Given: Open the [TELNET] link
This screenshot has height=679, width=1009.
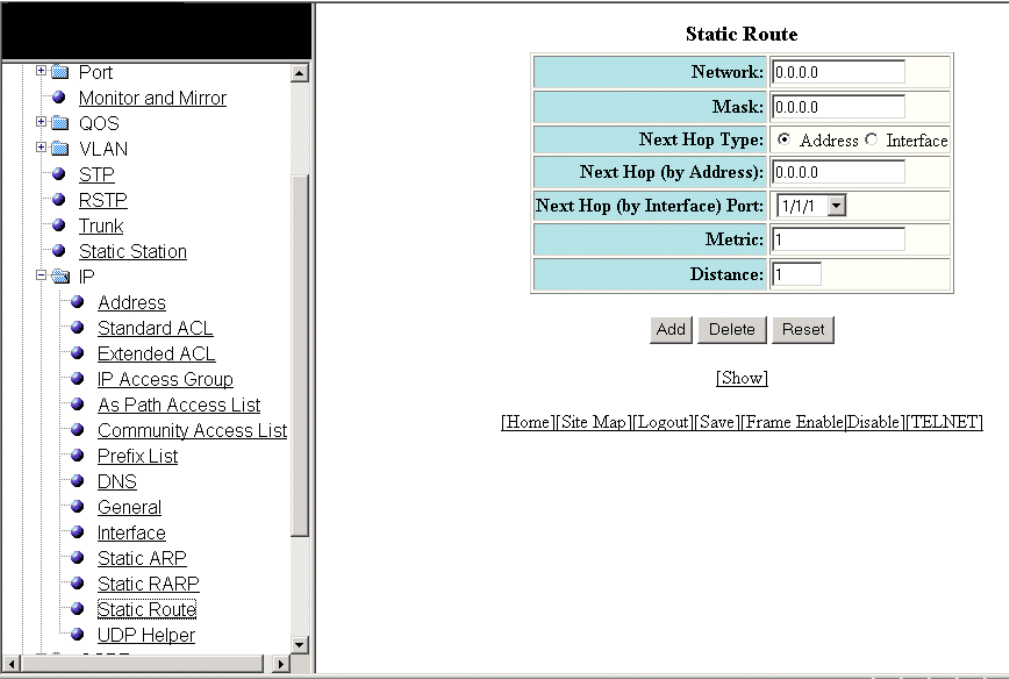Looking at the screenshot, I should 944,422.
